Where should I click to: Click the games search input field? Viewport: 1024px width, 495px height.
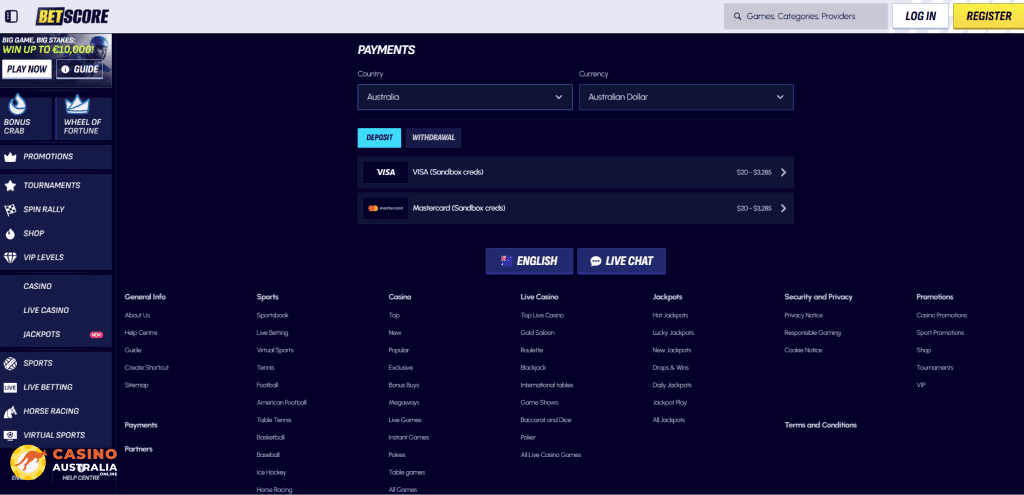click(806, 16)
